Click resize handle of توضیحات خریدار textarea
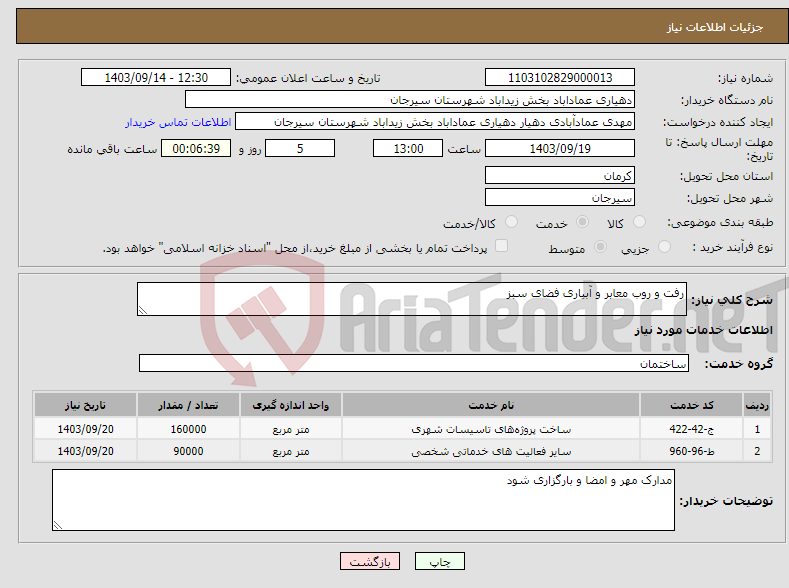The height and width of the screenshot is (588, 789). click(x=58, y=525)
